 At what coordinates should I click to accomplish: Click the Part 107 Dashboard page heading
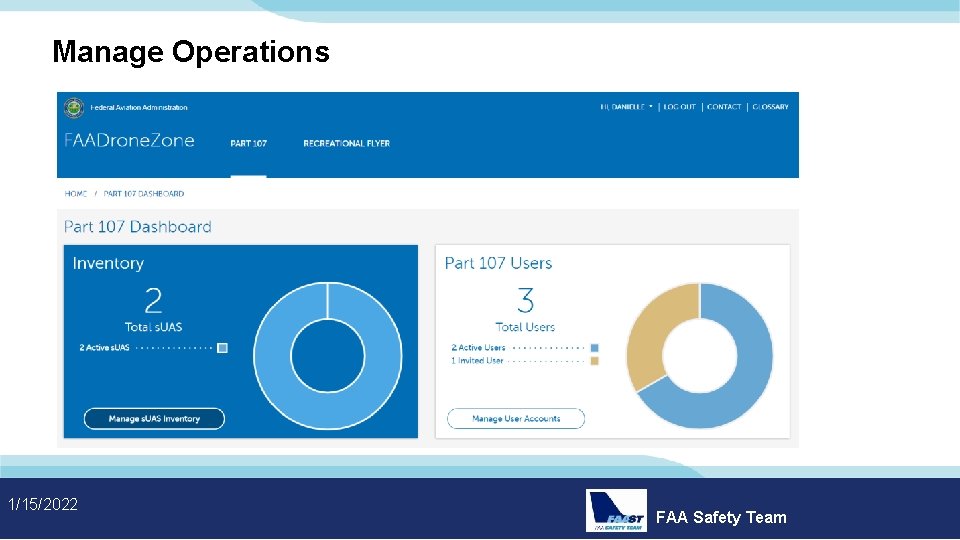point(138,227)
